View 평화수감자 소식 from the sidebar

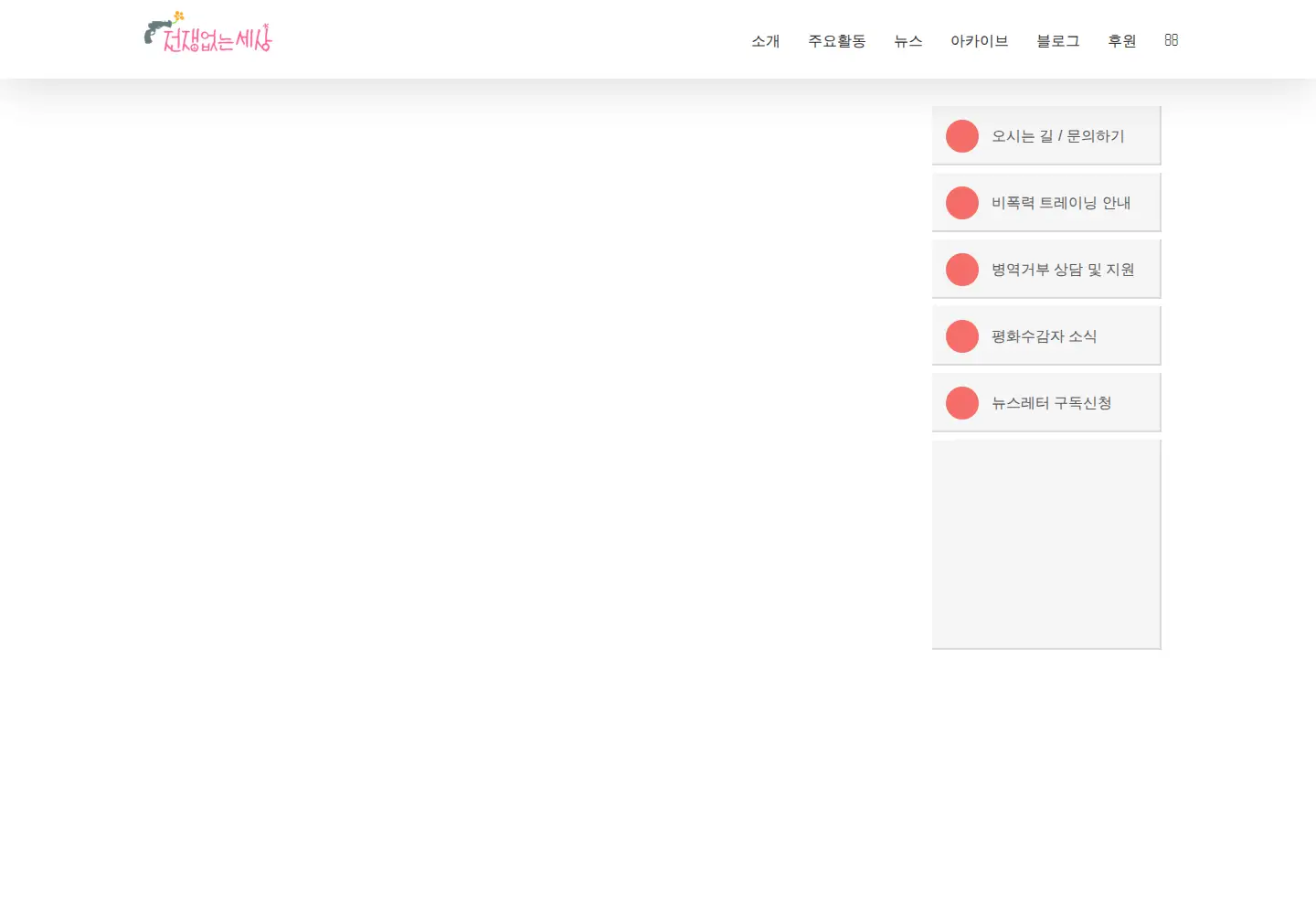tap(1046, 336)
